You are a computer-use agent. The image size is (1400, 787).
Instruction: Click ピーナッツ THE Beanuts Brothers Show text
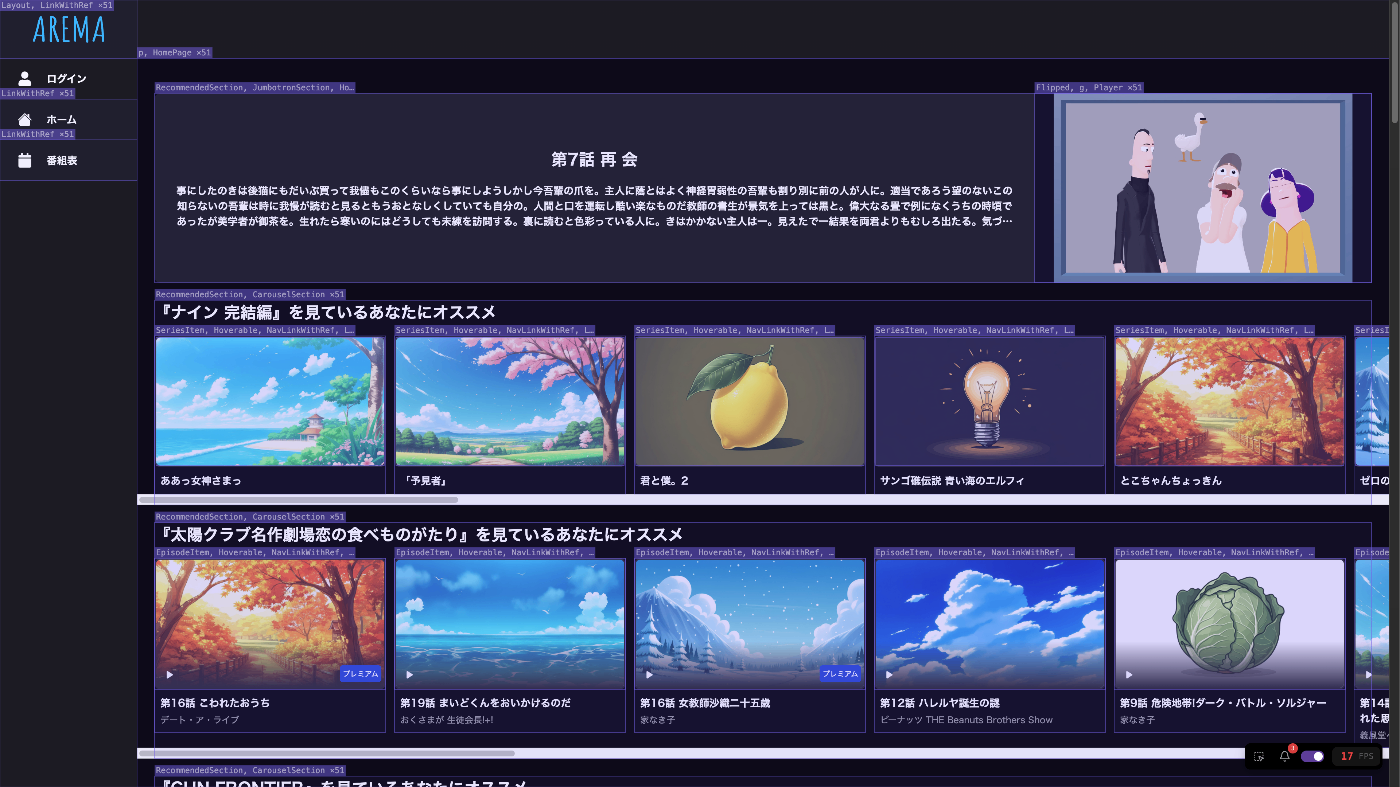966,720
